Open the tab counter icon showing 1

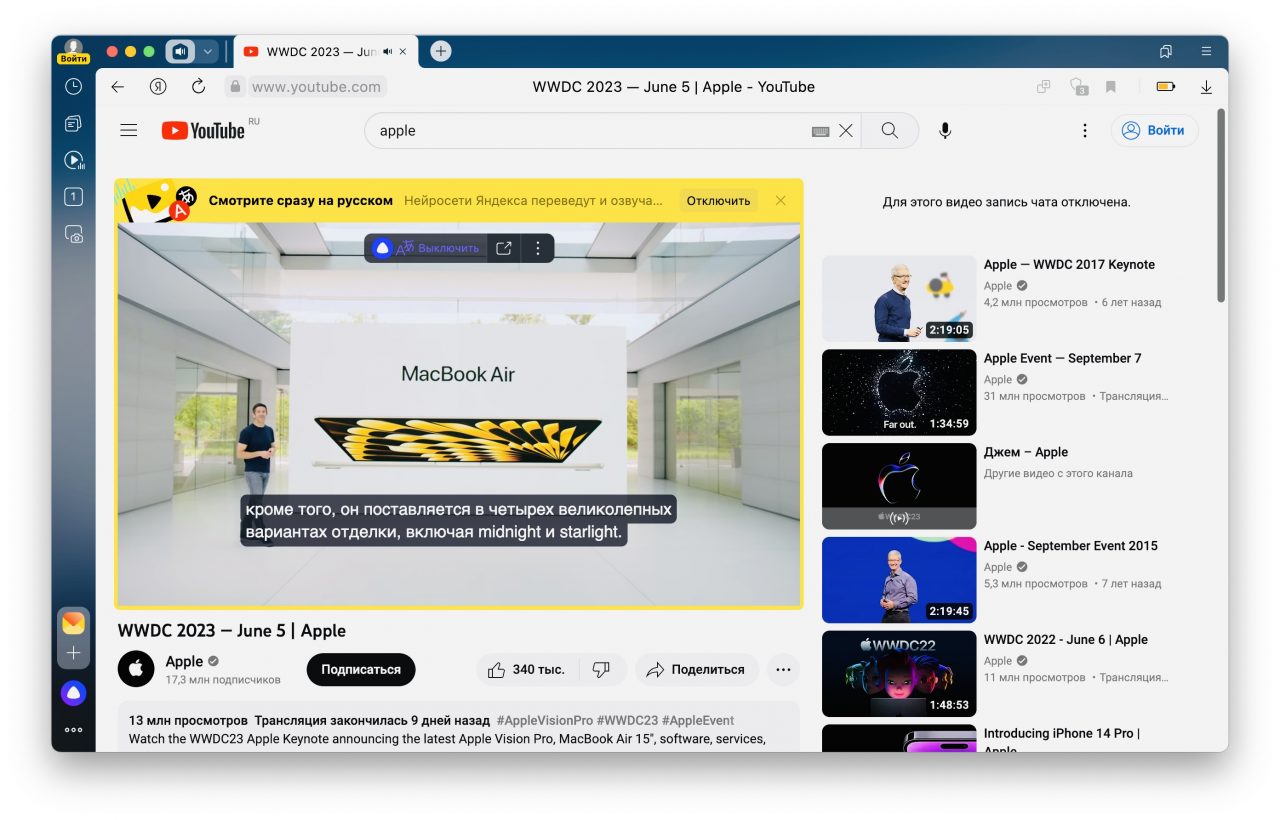click(73, 197)
